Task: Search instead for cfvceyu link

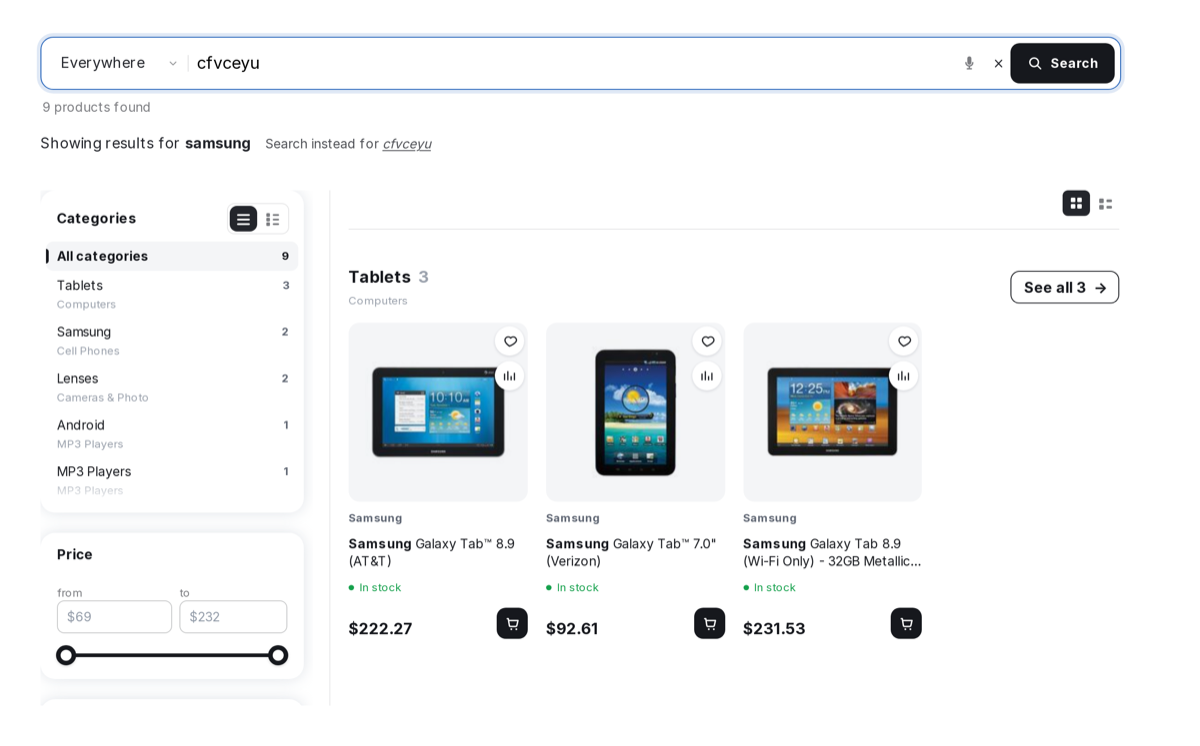Action: (407, 144)
